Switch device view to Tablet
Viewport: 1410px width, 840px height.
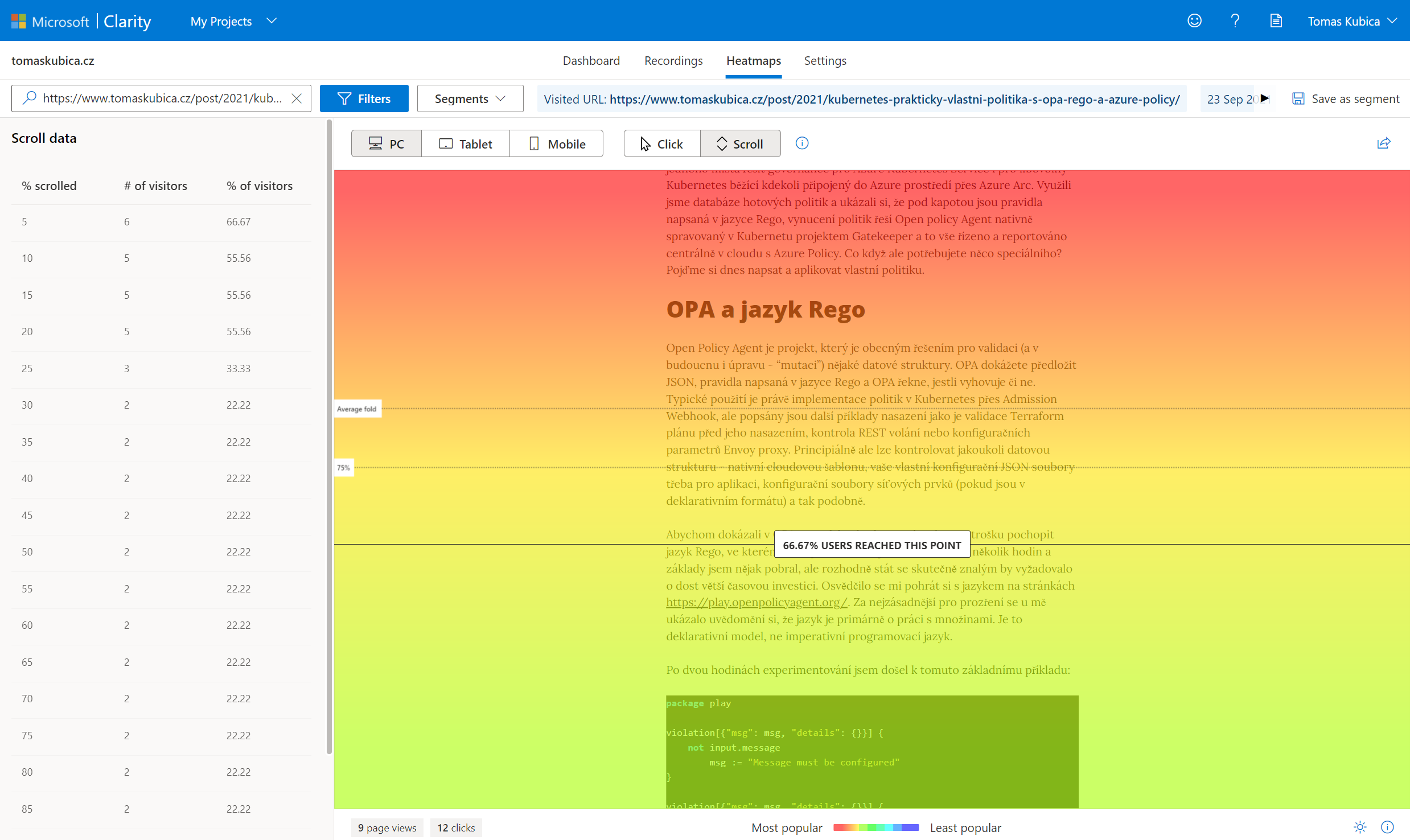465,144
